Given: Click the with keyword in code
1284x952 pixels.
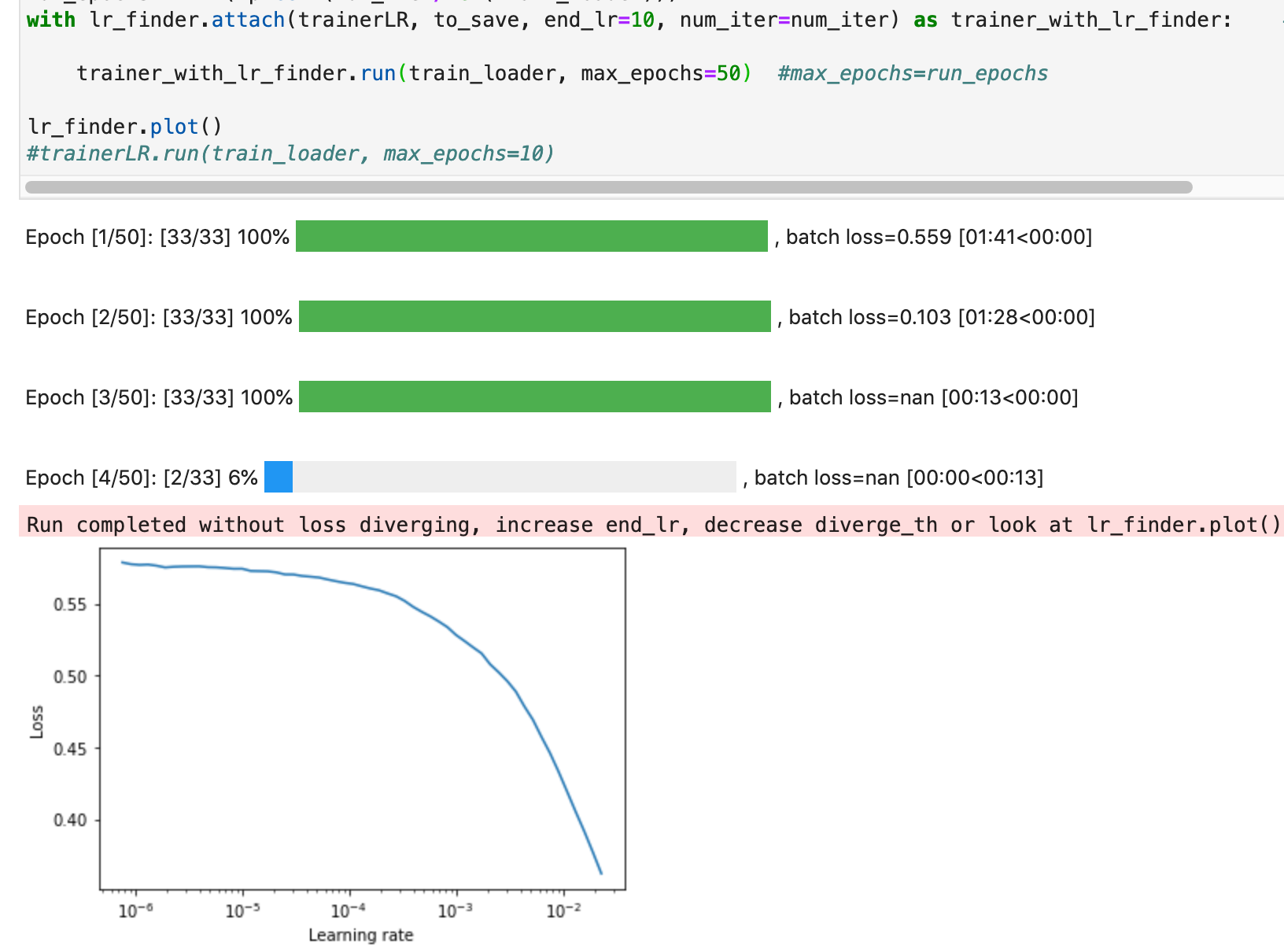Looking at the screenshot, I should point(51,20).
